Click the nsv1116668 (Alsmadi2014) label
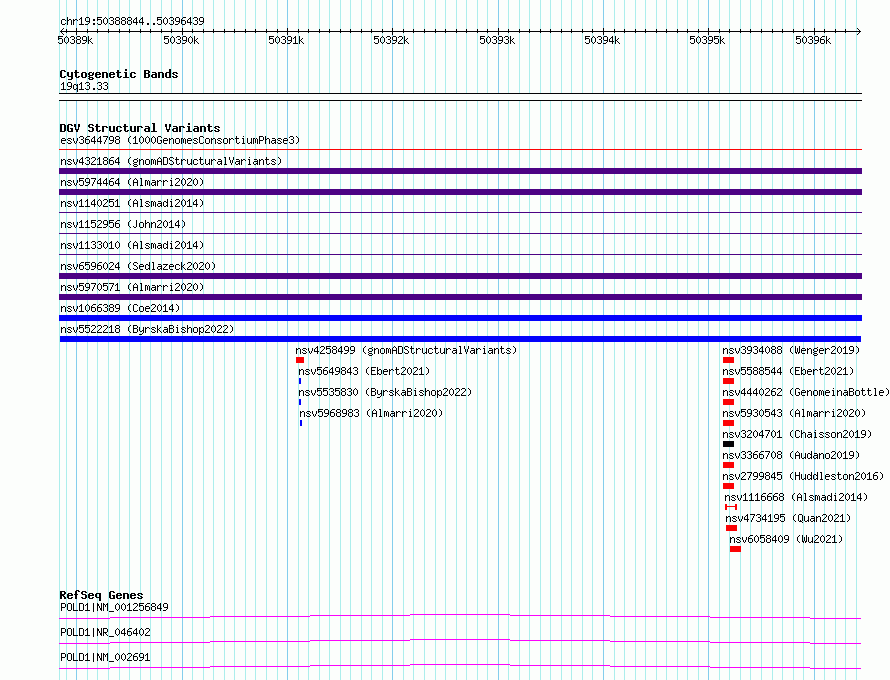890x680 pixels. (x=796, y=497)
